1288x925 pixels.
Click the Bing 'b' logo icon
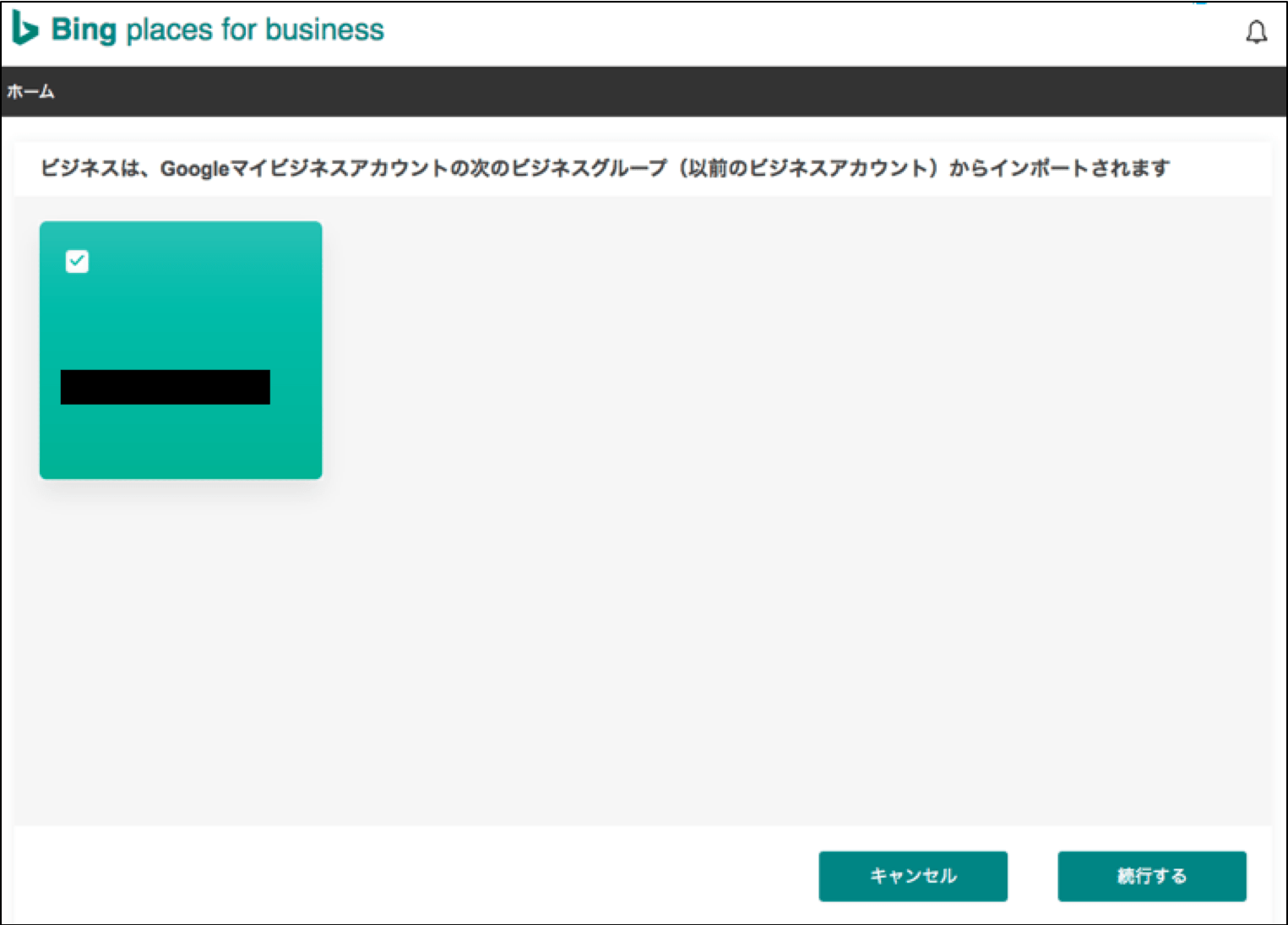pyautogui.click(x=24, y=30)
